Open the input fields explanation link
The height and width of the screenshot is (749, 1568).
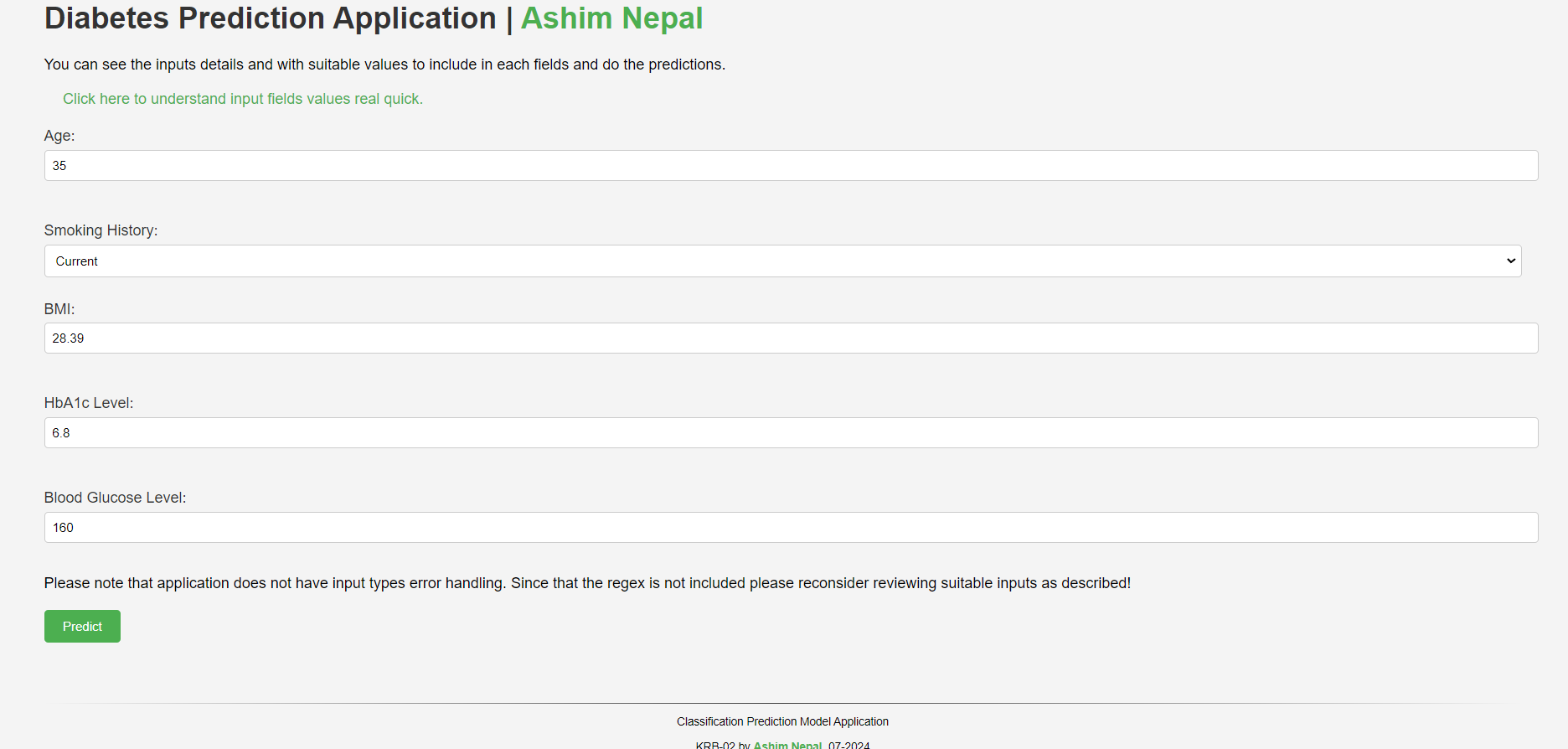pyautogui.click(x=243, y=99)
